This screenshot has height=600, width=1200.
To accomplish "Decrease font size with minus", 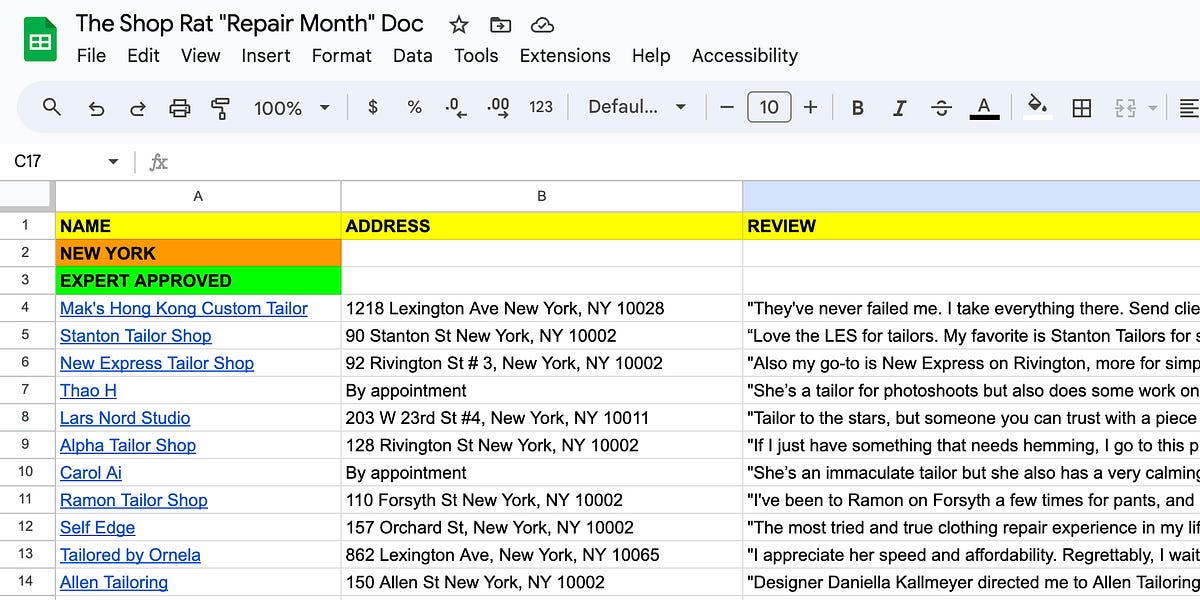I will click(x=727, y=107).
